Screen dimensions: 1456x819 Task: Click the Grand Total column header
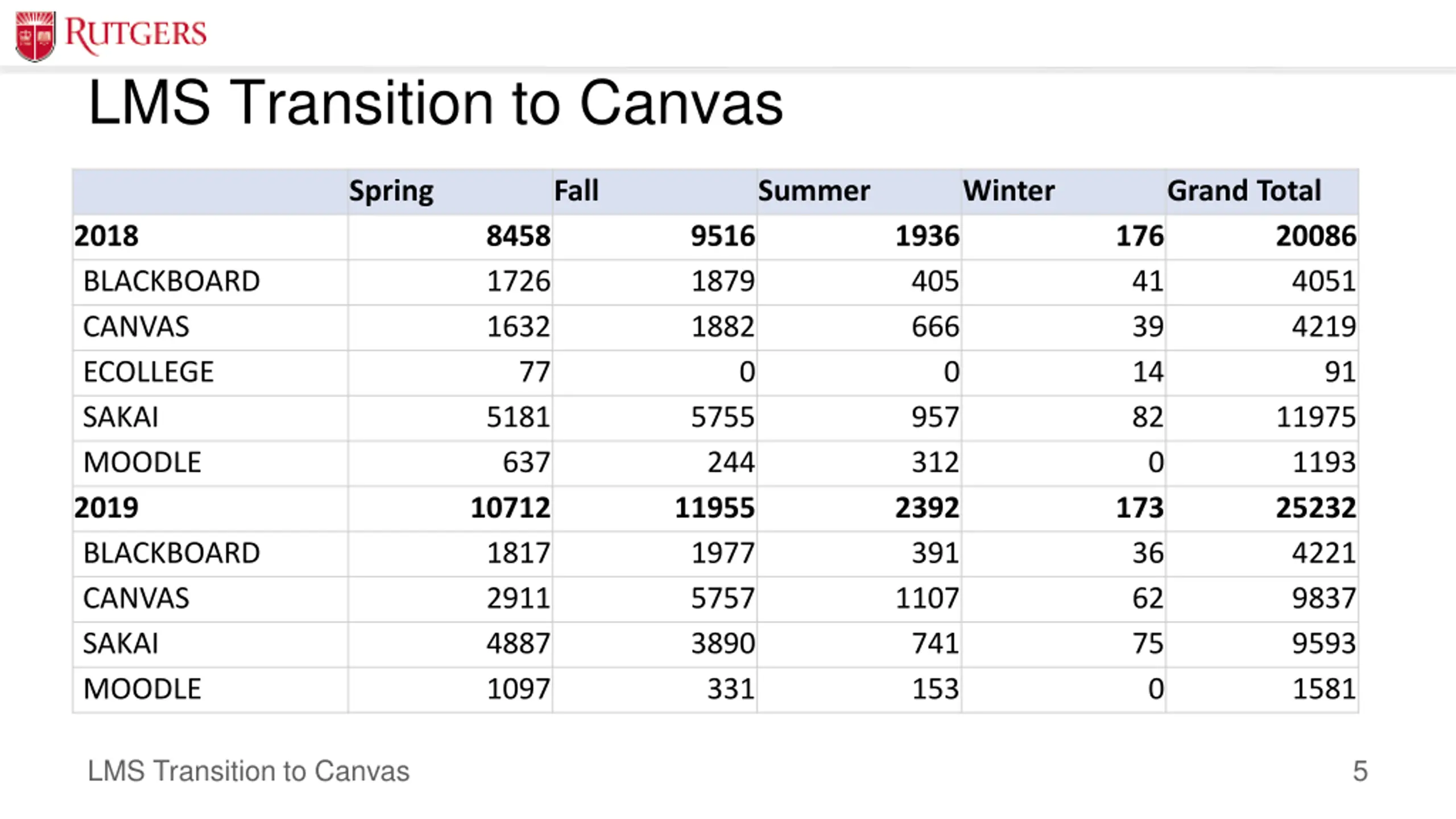[1244, 191]
